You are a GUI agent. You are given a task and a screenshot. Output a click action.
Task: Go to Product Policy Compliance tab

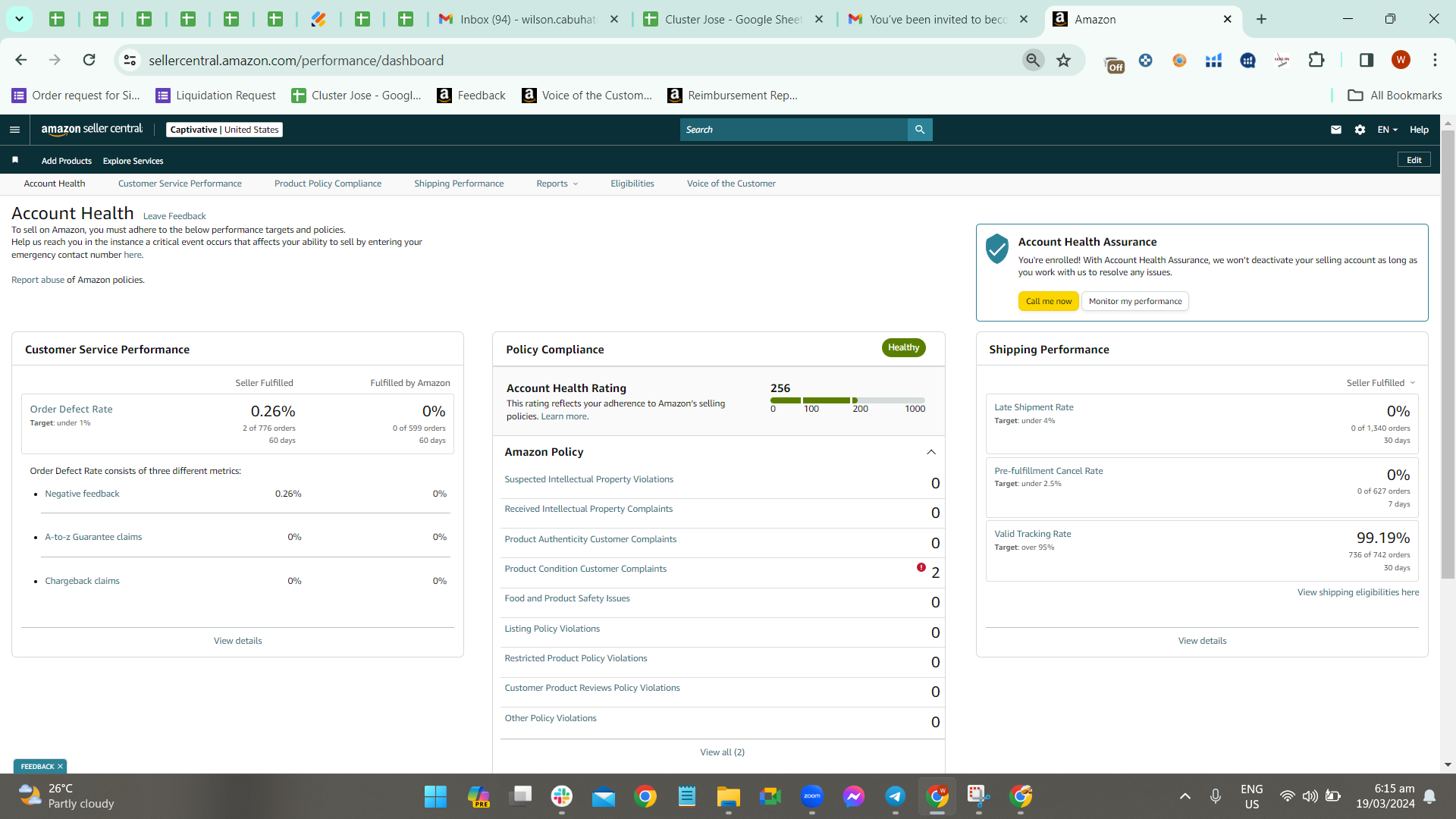tap(328, 184)
